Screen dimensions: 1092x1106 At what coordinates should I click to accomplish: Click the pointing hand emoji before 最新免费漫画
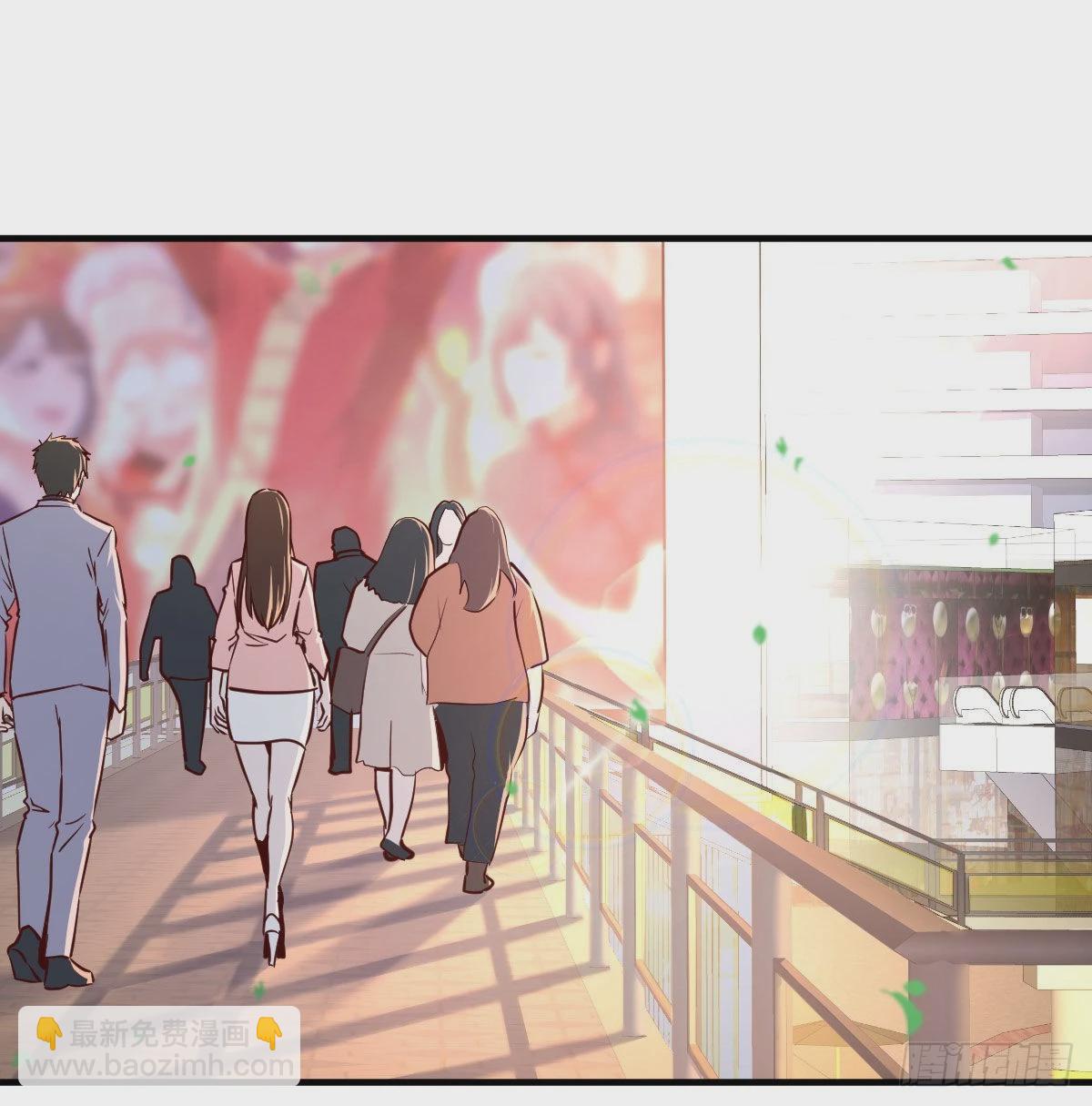51,1031
